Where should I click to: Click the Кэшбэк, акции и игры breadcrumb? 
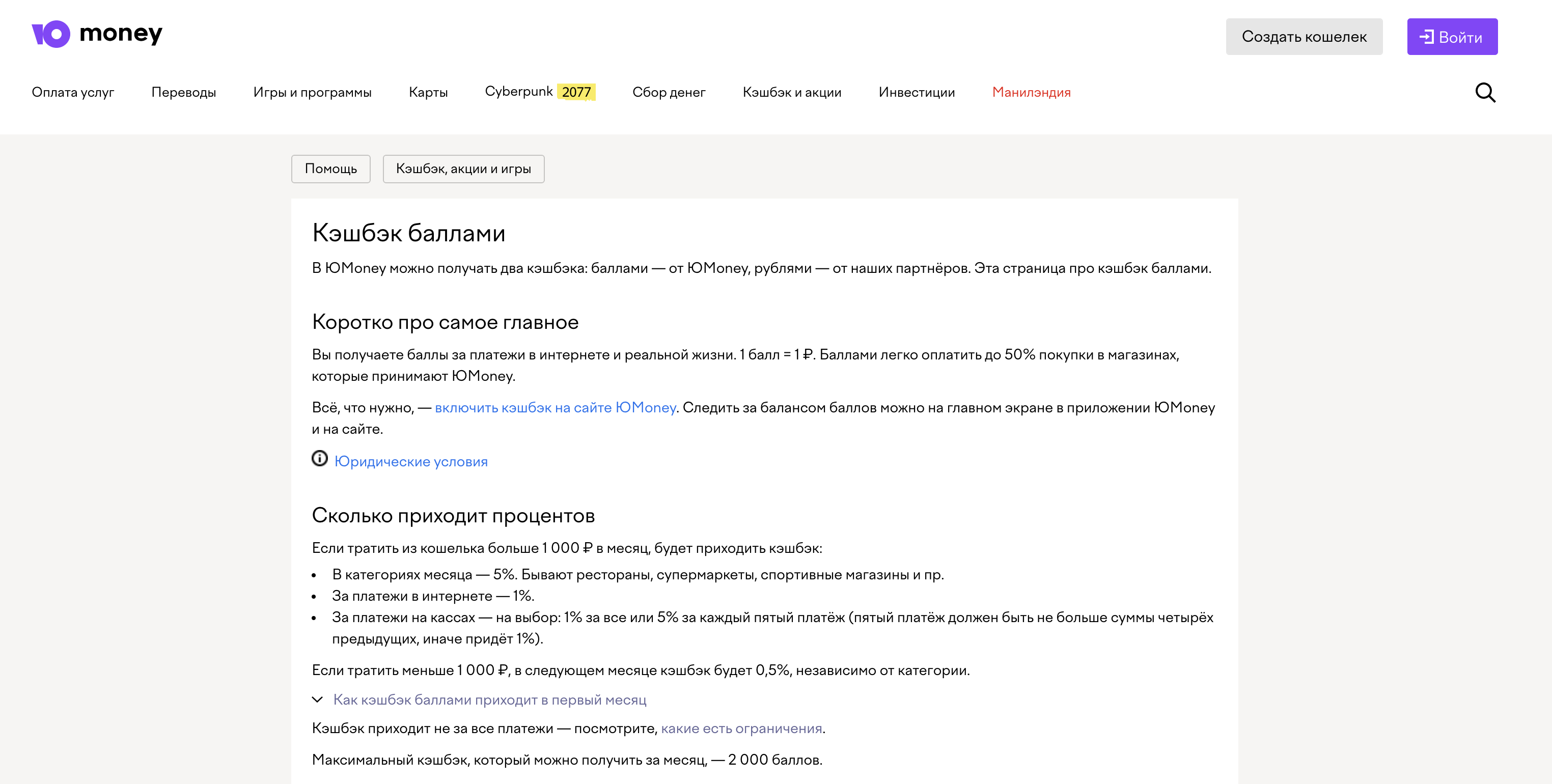click(x=463, y=169)
